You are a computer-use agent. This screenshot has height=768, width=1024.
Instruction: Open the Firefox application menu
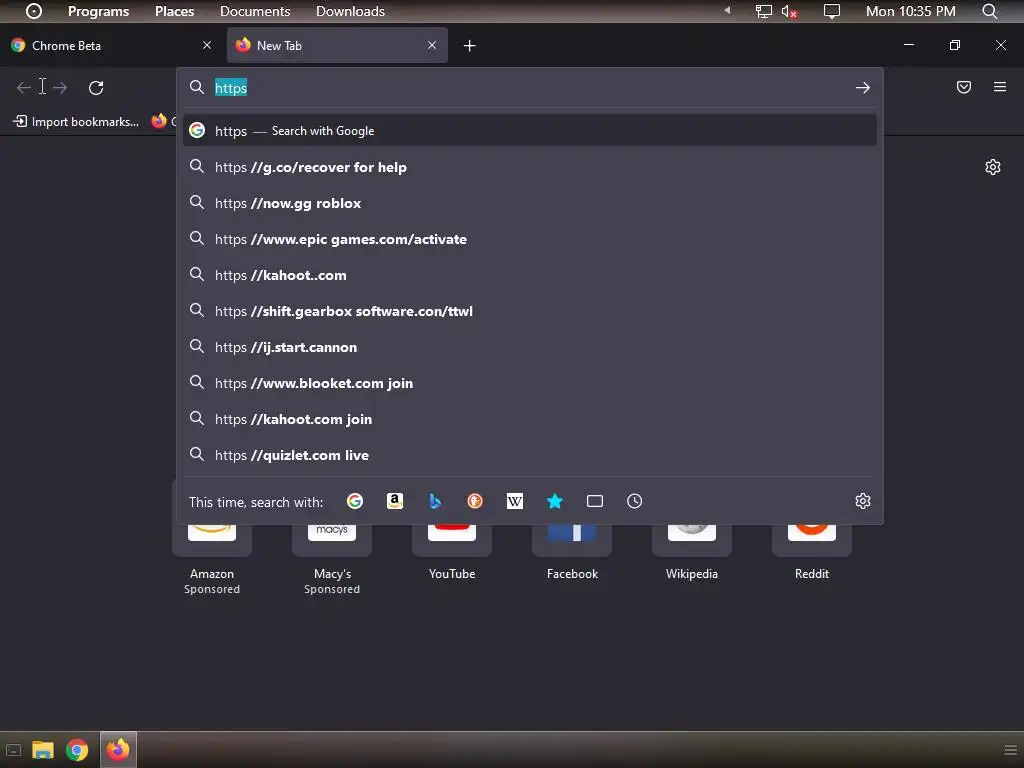coord(1000,87)
